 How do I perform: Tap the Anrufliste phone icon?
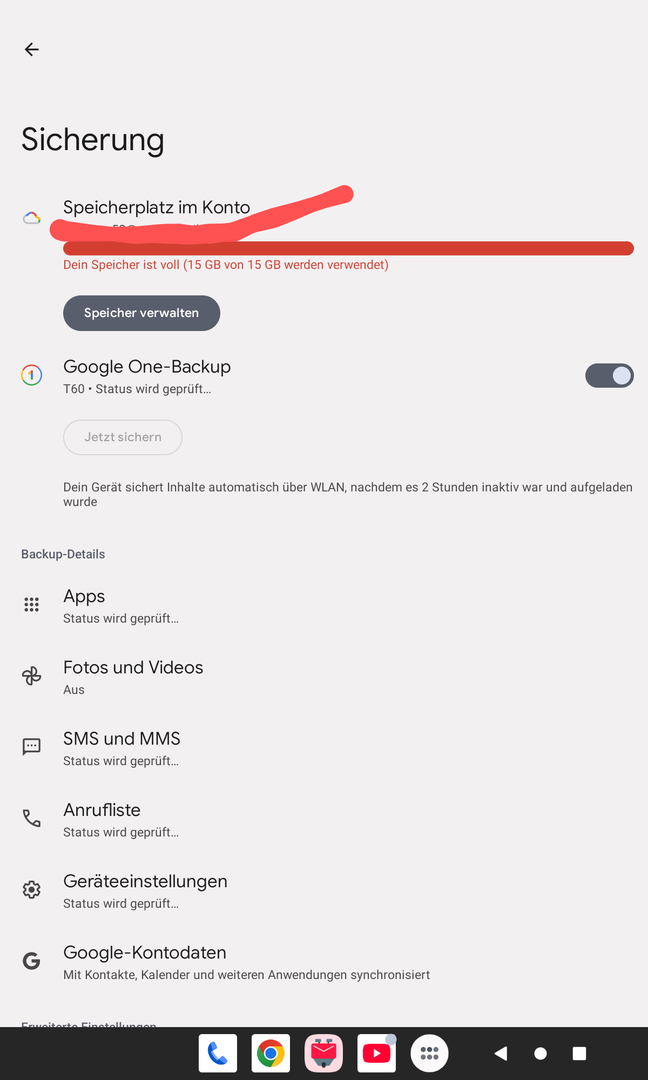[32, 819]
